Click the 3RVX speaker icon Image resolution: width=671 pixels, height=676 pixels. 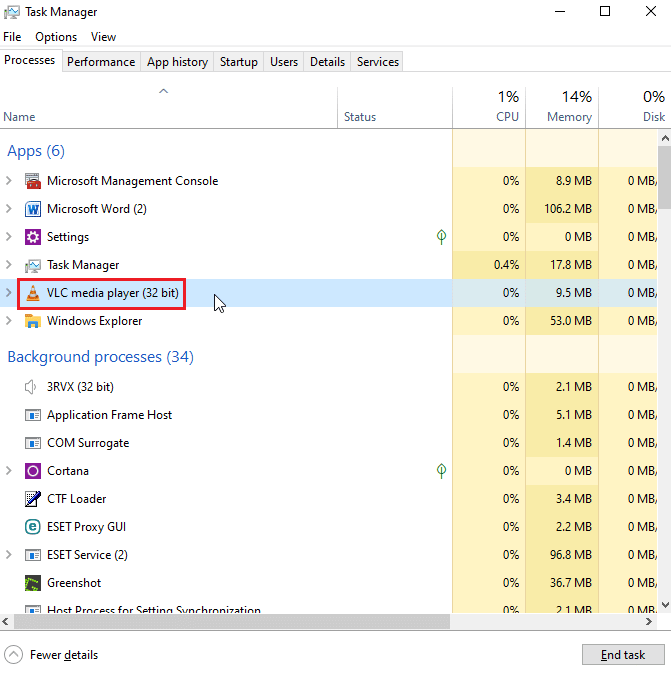point(30,387)
